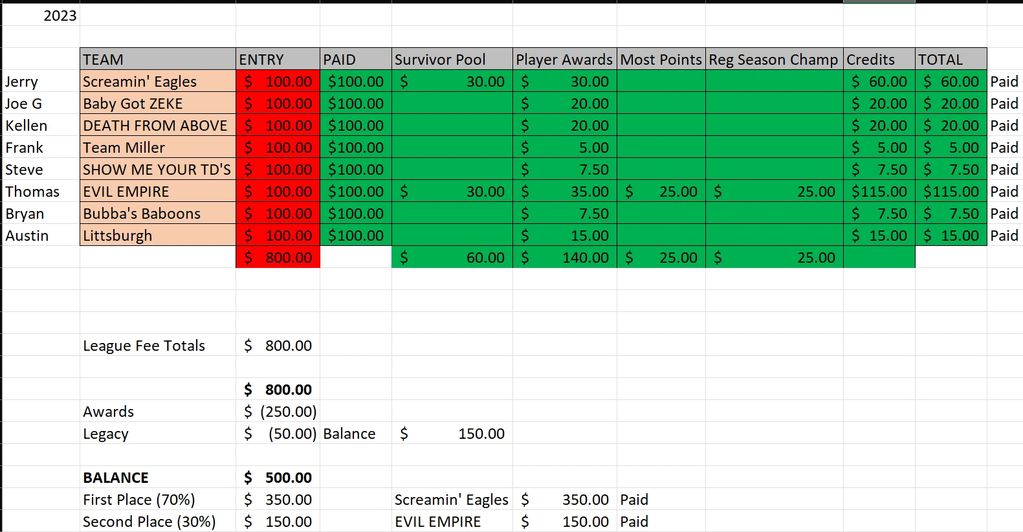Click the Credits header cell
Screen dimensions: 1023x532
pyautogui.click(x=879, y=59)
